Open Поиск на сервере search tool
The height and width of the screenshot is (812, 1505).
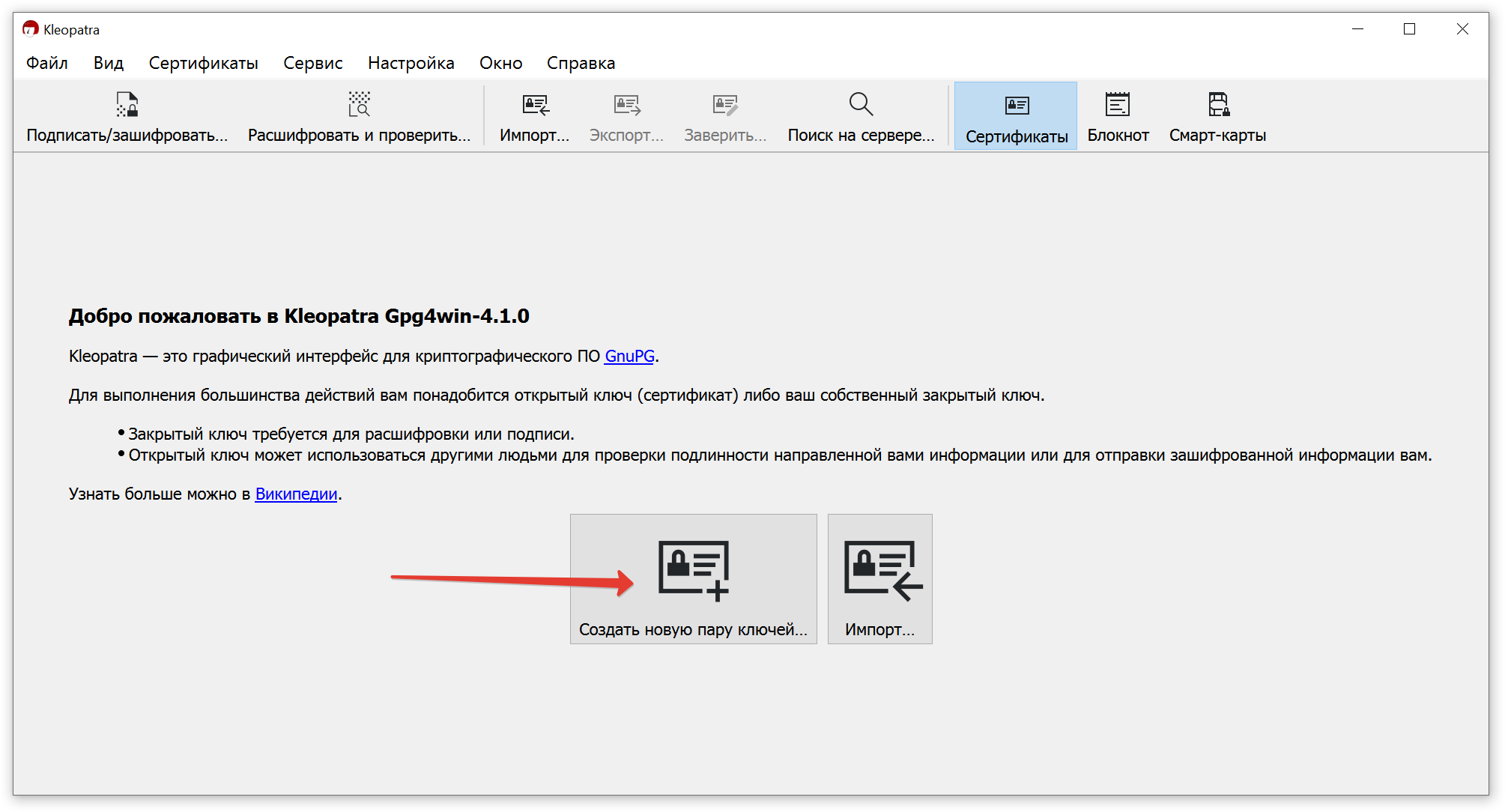861,117
